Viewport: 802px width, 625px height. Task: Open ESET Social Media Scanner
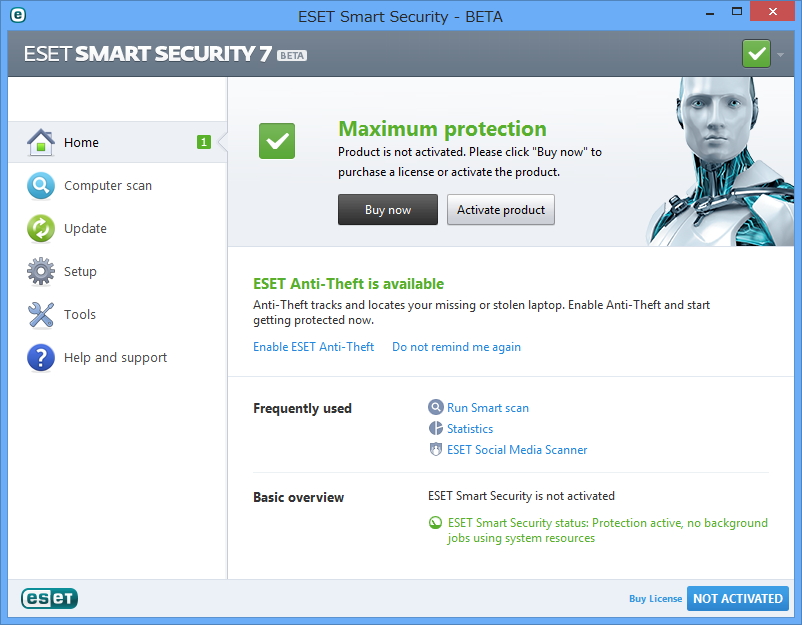(x=517, y=450)
